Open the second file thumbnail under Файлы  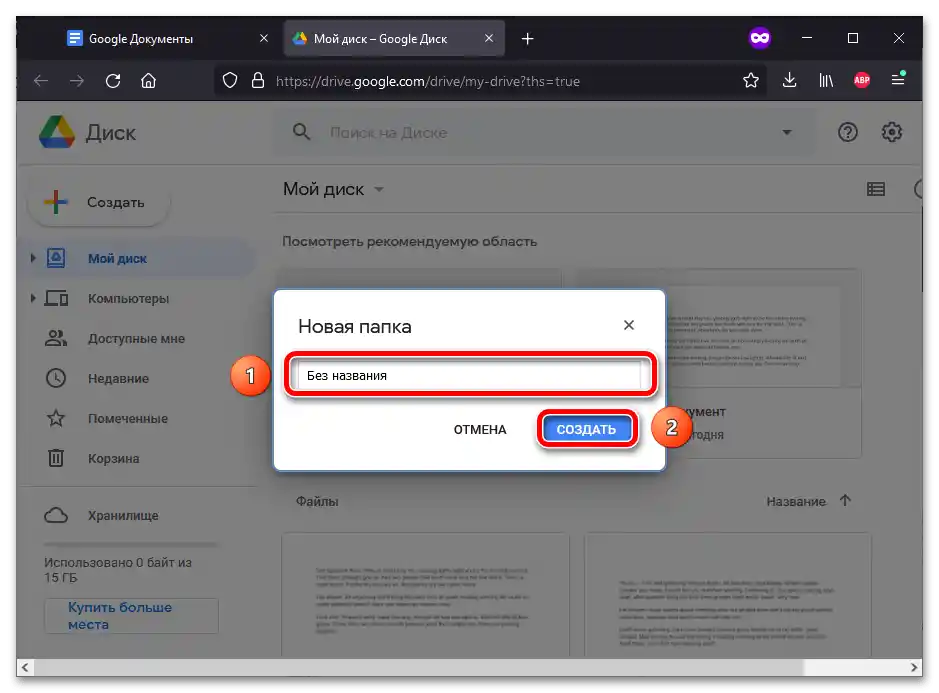[x=727, y=595]
